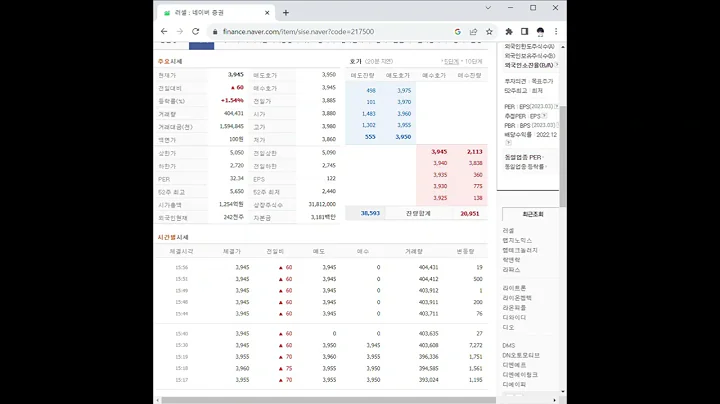The height and width of the screenshot is (404, 720).
Task: Toggle the browser side panel
Action: [x=524, y=32]
